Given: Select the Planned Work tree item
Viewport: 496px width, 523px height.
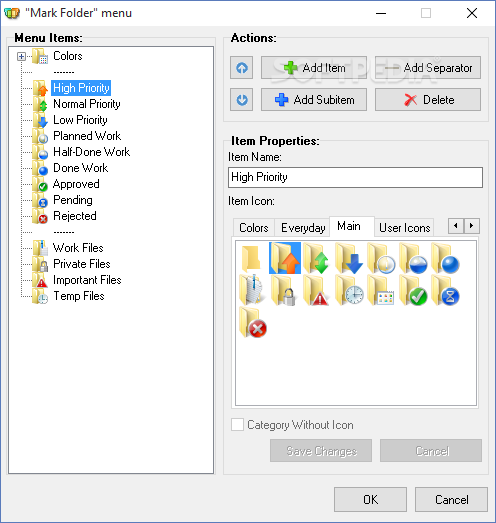Looking at the screenshot, I should [x=87, y=136].
